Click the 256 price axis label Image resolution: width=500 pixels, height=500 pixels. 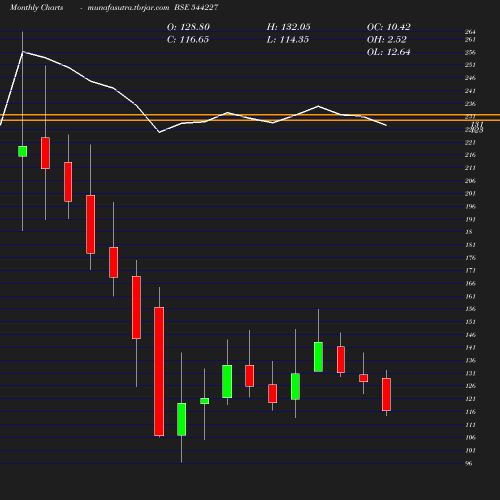pyautogui.click(x=470, y=53)
